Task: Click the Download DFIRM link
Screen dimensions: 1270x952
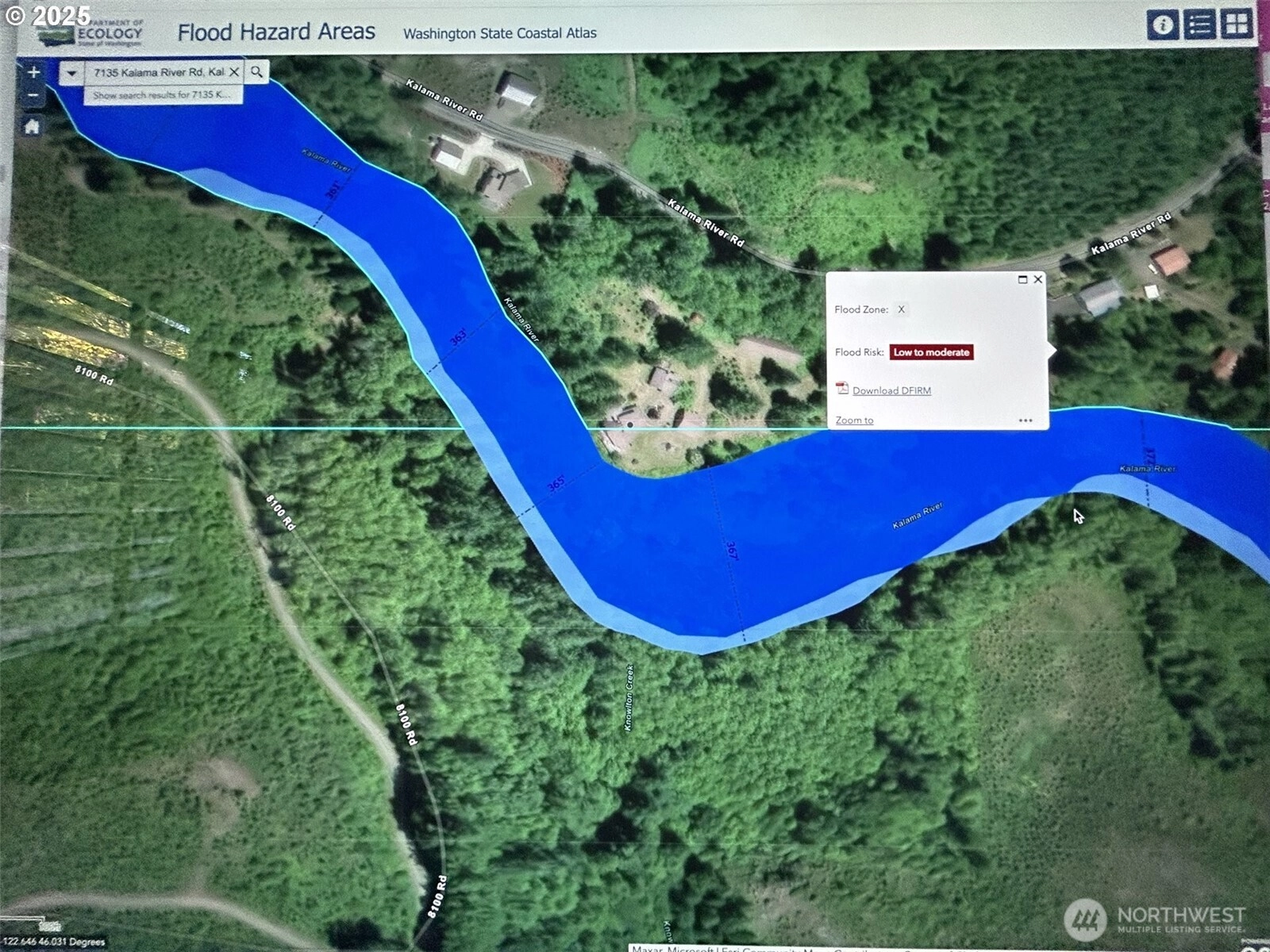Action: (x=891, y=390)
